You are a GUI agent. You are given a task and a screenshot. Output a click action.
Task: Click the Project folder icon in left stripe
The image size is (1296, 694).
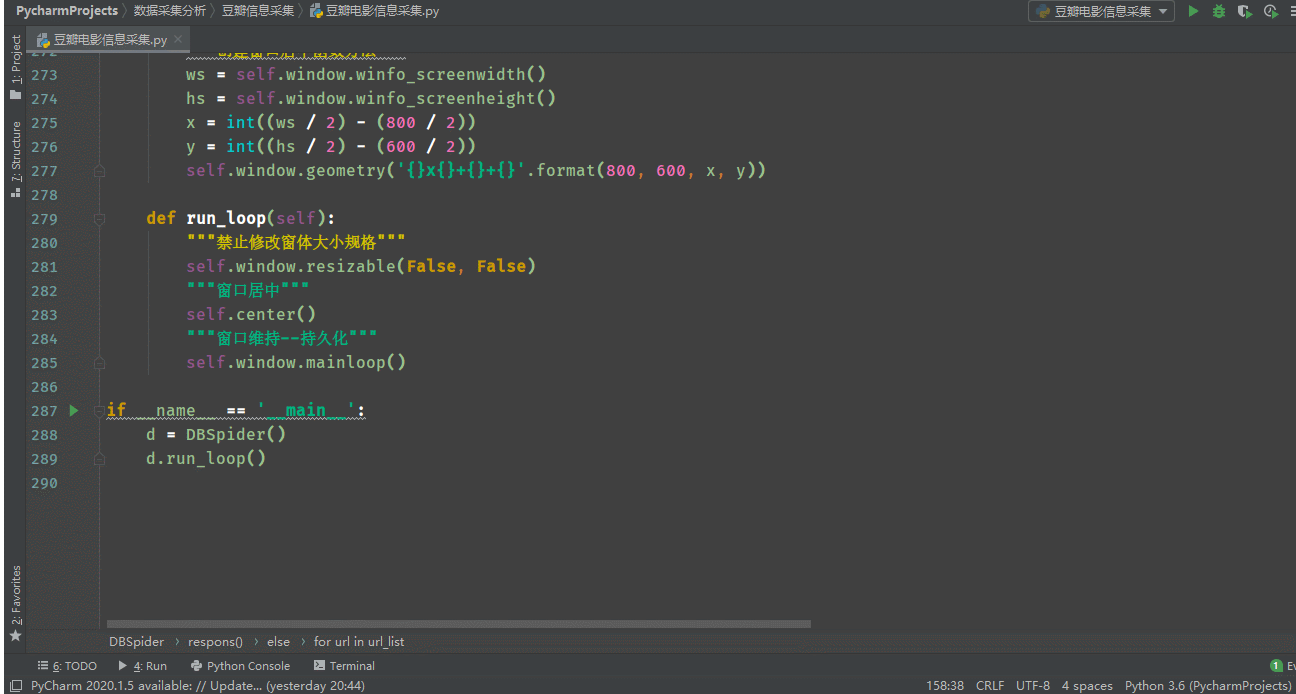pyautogui.click(x=16, y=94)
